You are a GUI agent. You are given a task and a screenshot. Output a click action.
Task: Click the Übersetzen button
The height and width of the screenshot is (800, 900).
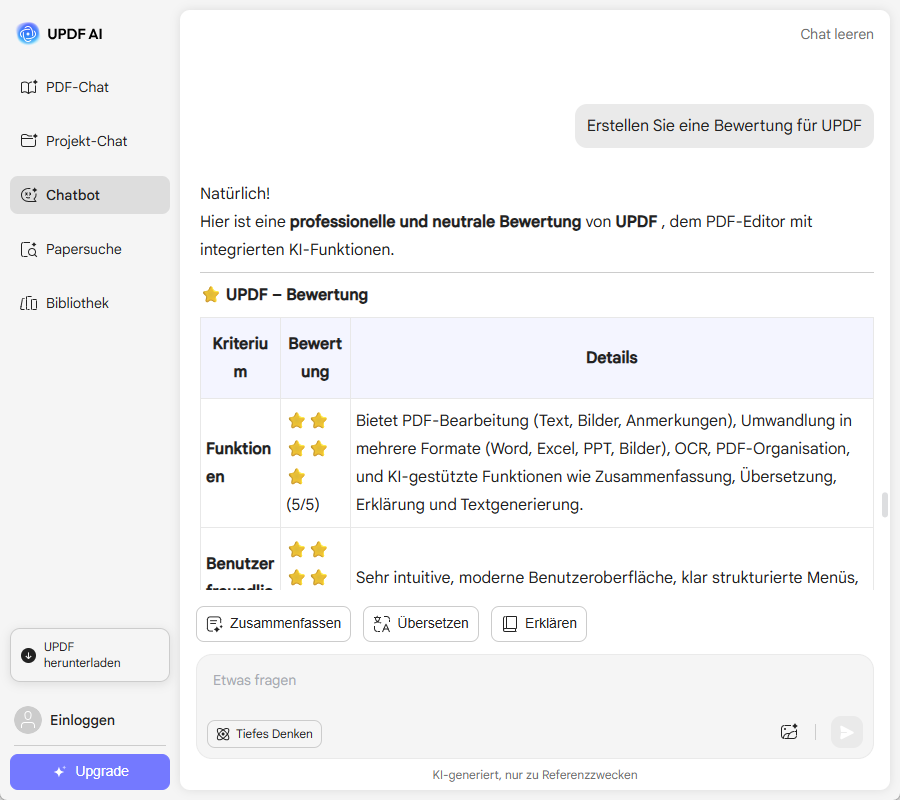pyautogui.click(x=421, y=624)
